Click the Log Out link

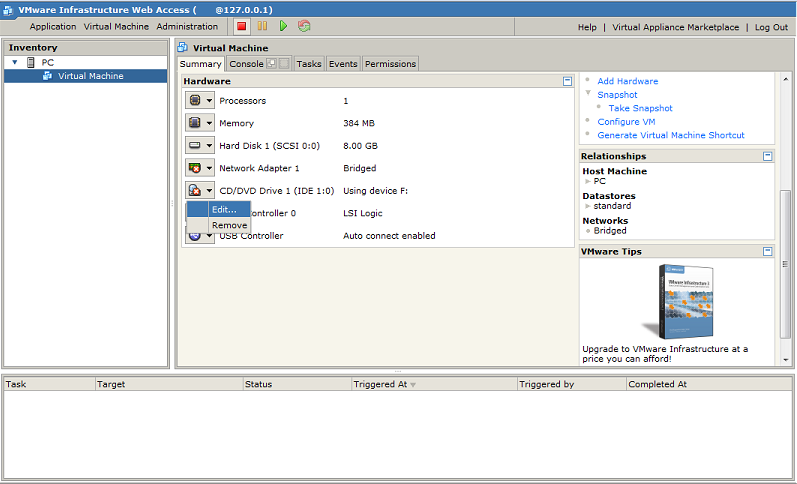pos(771,27)
